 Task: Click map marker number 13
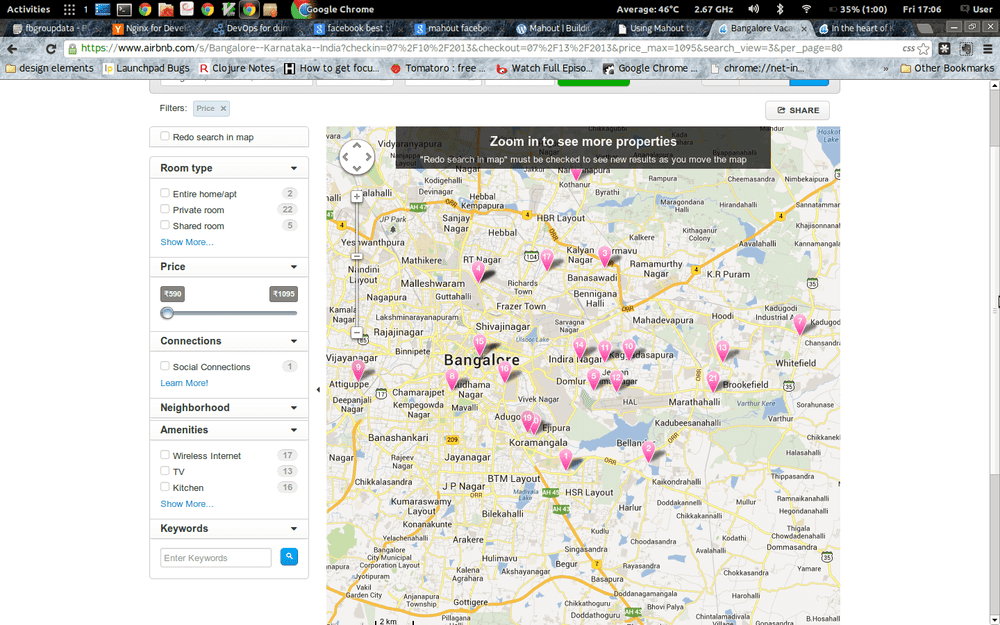click(722, 350)
